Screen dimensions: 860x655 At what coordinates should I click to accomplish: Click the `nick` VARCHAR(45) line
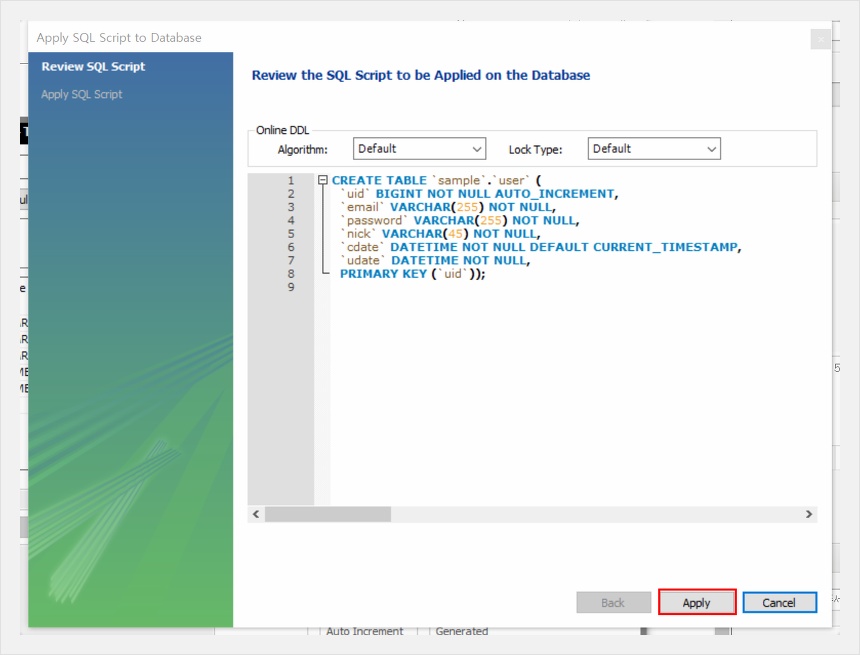click(x=440, y=234)
